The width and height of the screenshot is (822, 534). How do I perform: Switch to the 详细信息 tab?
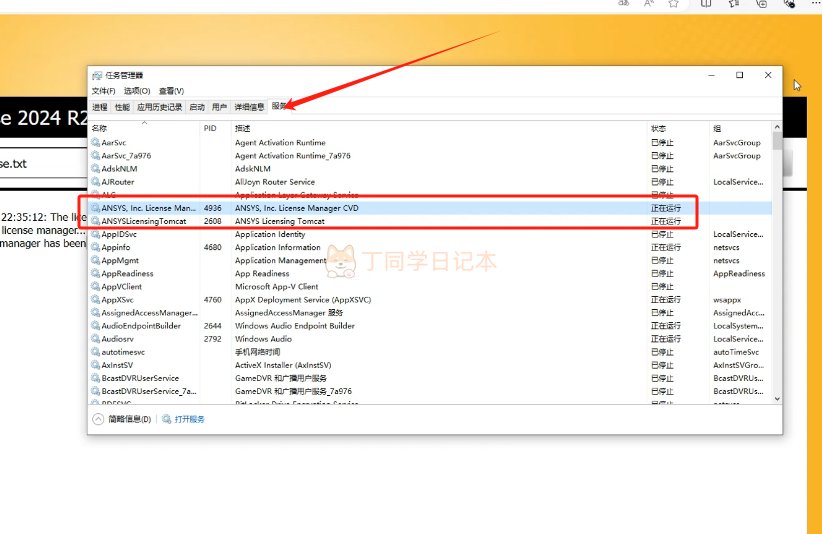coord(249,106)
